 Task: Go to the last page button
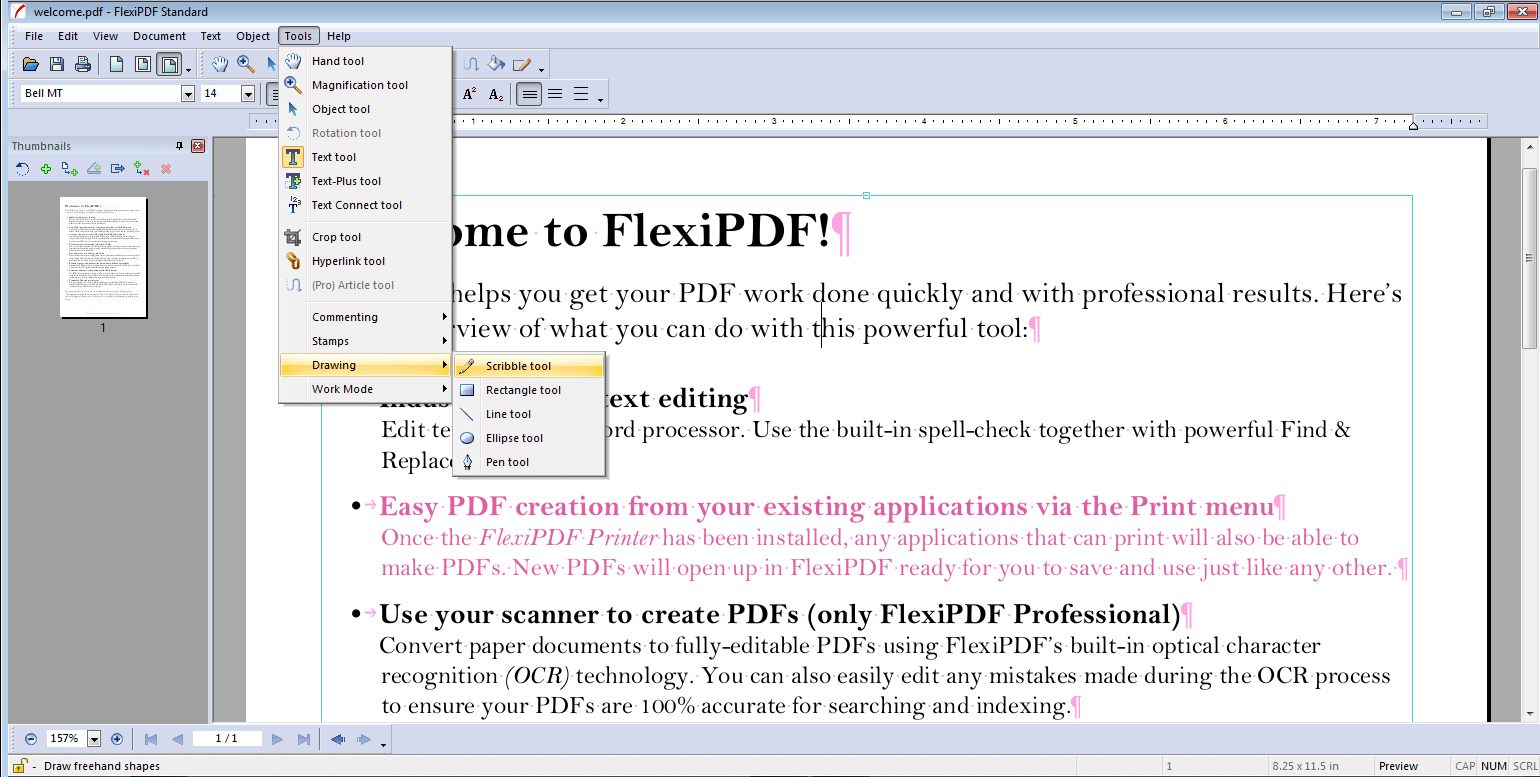coord(304,739)
